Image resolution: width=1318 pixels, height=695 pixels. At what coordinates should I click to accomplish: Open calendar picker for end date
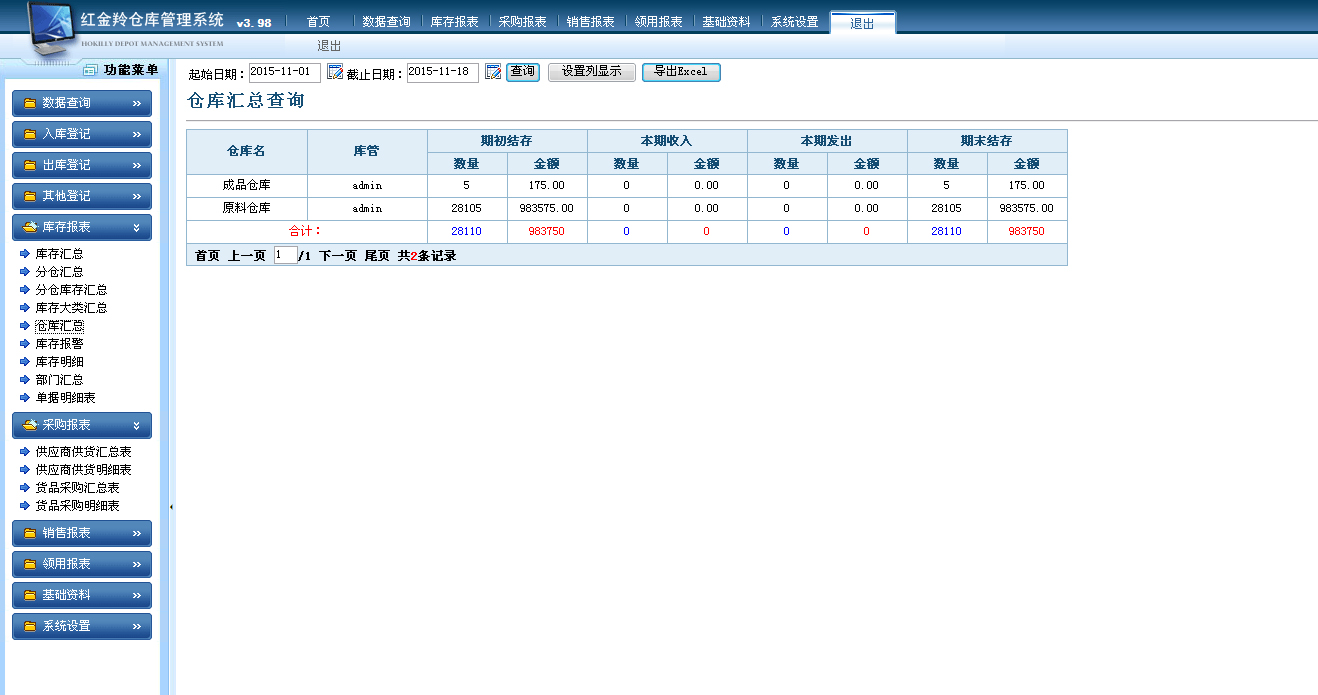click(x=493, y=72)
